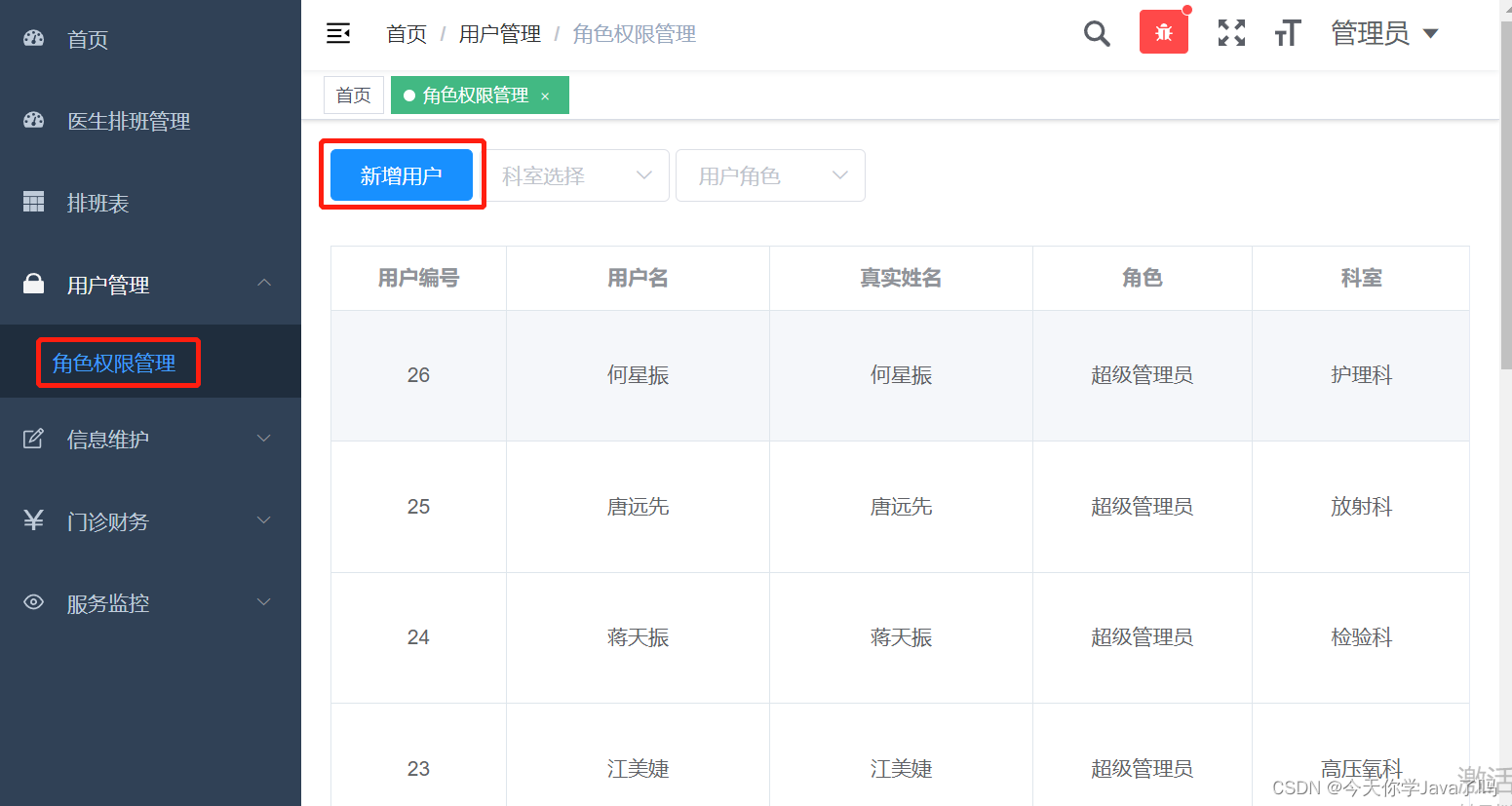Toggle fullscreen mode icon
Image resolution: width=1512 pixels, height=806 pixels.
pyautogui.click(x=1231, y=33)
